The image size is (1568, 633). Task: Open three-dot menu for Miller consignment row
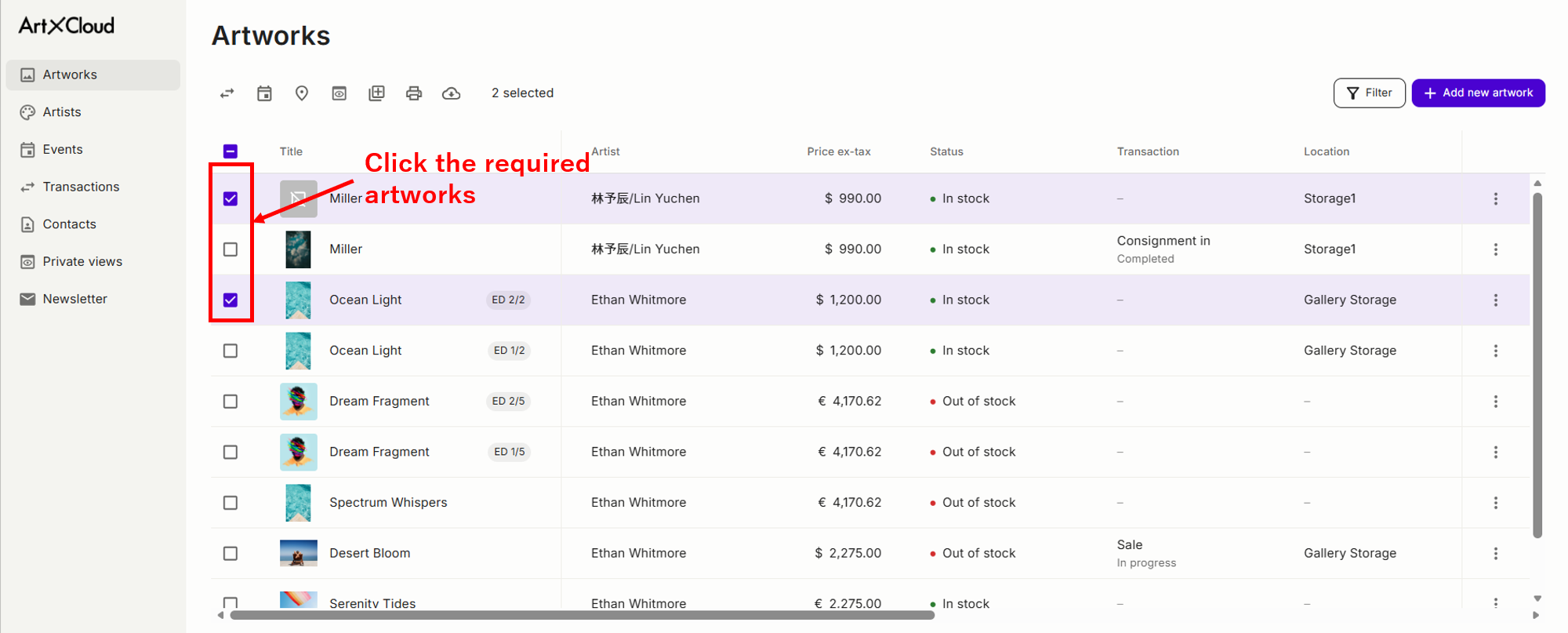[x=1496, y=249]
